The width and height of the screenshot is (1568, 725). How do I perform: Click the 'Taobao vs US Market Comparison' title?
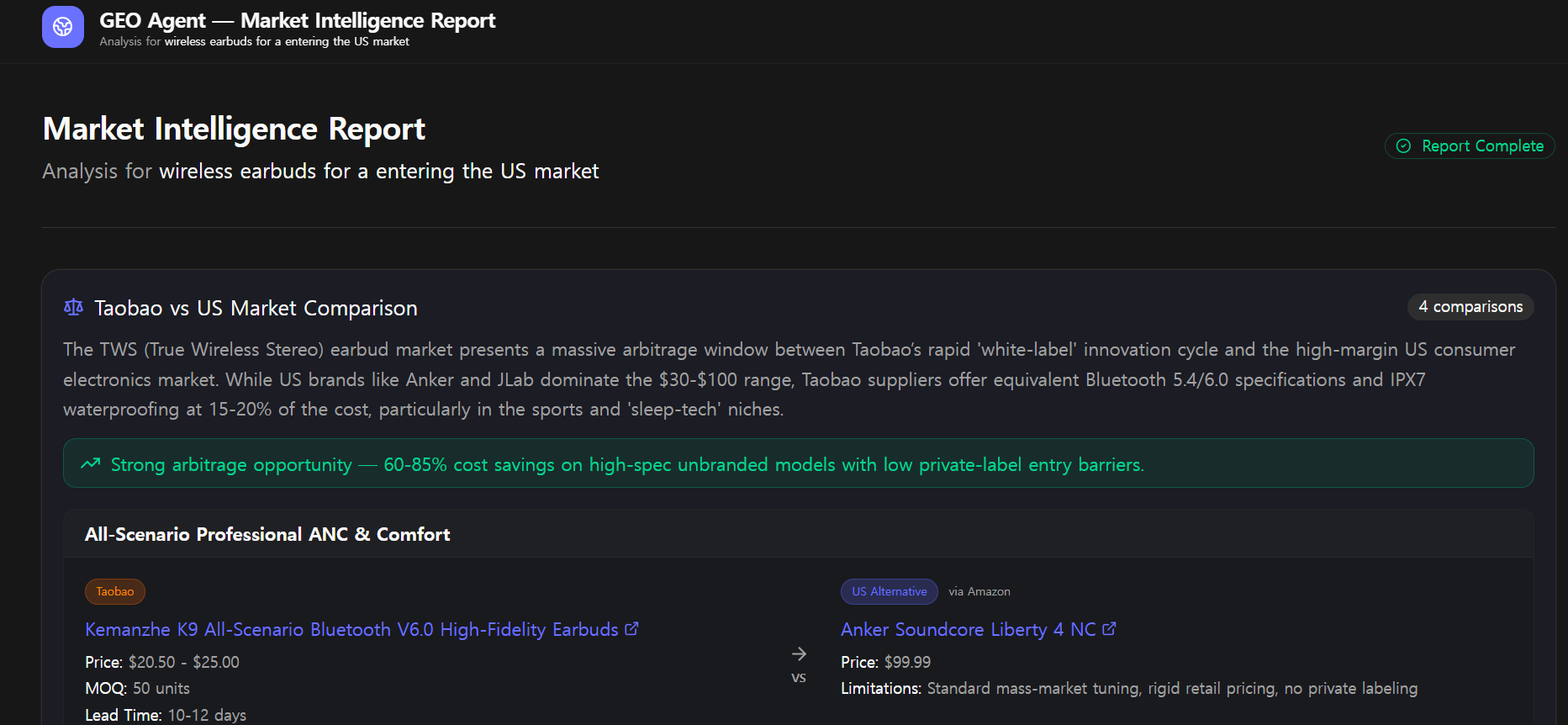coord(256,308)
